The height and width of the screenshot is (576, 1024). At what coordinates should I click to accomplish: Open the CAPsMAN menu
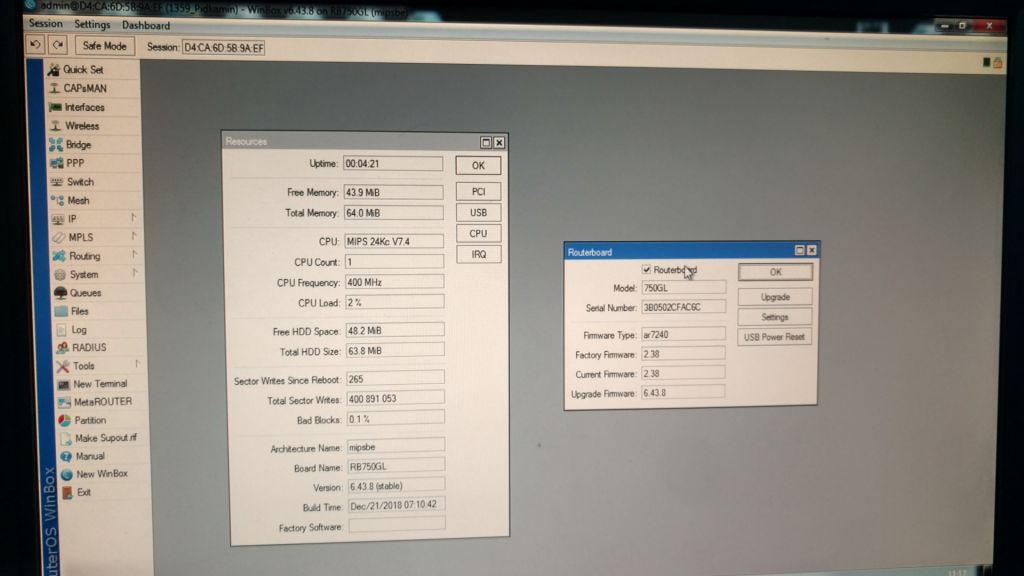[x=84, y=88]
